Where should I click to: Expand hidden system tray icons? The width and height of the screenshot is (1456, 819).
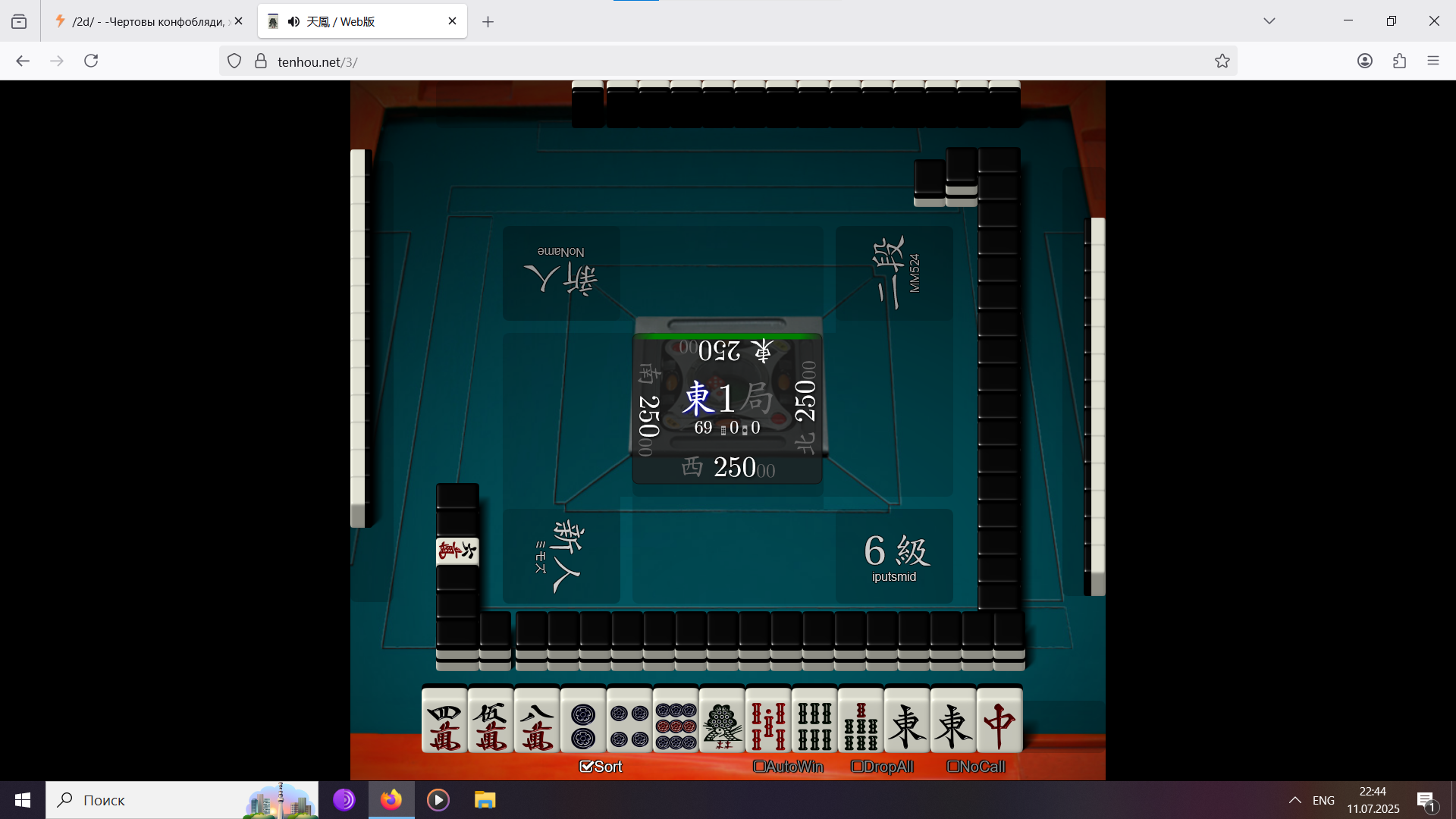click(1294, 800)
